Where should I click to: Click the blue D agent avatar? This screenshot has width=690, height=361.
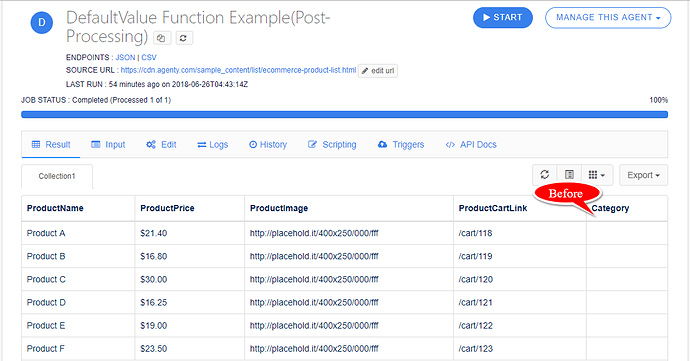[42, 23]
